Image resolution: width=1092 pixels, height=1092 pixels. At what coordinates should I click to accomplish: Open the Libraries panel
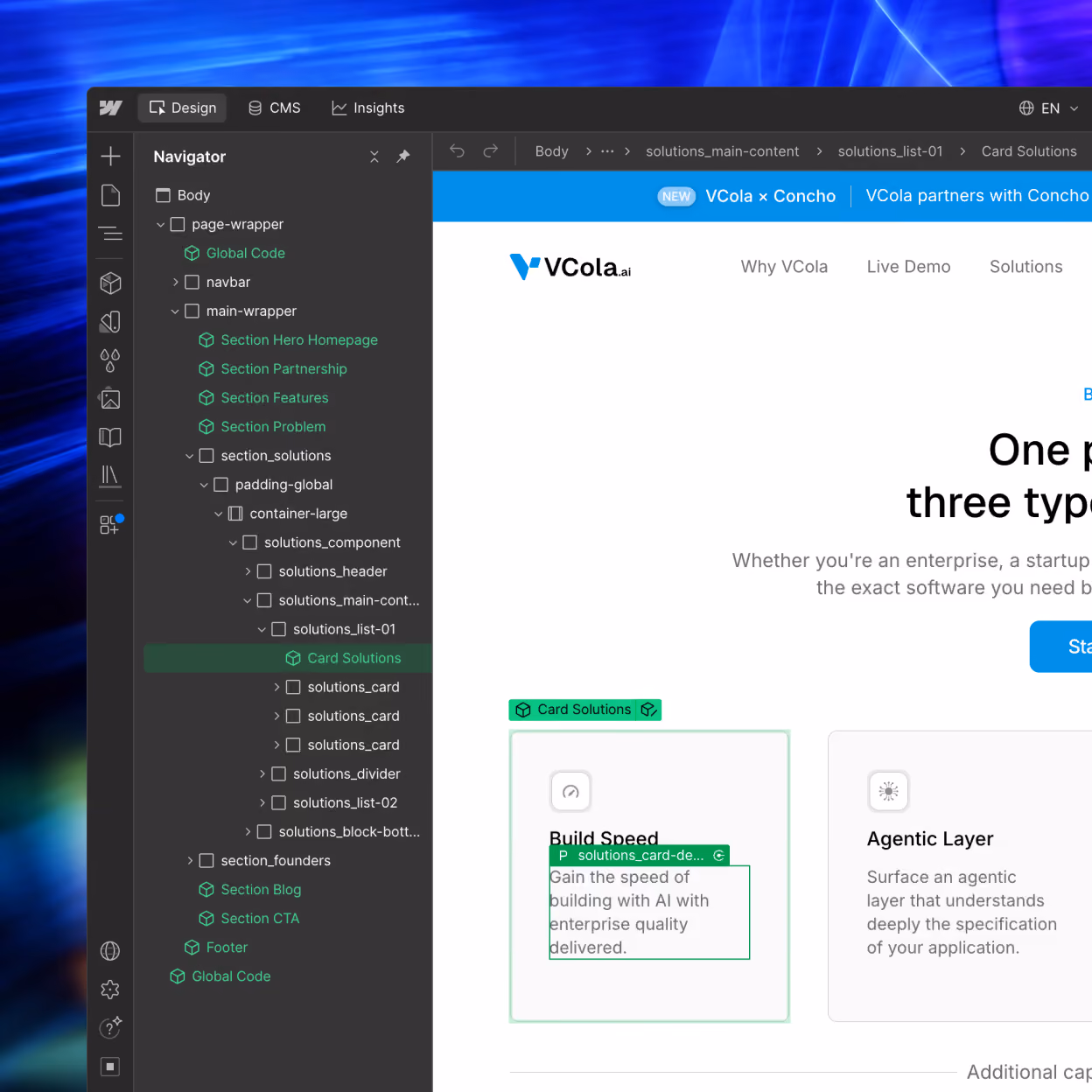(110, 475)
